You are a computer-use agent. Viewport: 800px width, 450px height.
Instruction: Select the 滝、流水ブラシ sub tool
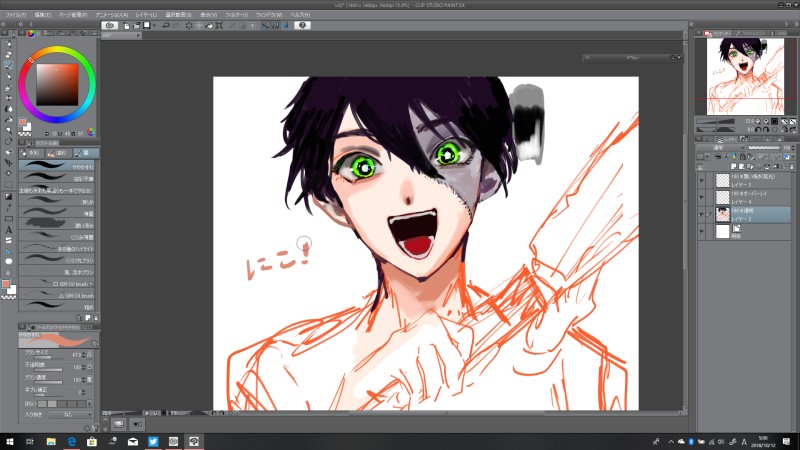pyautogui.click(x=57, y=272)
